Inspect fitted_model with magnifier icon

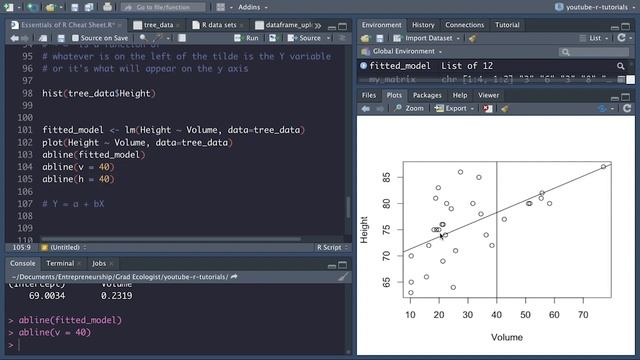(x=620, y=66)
